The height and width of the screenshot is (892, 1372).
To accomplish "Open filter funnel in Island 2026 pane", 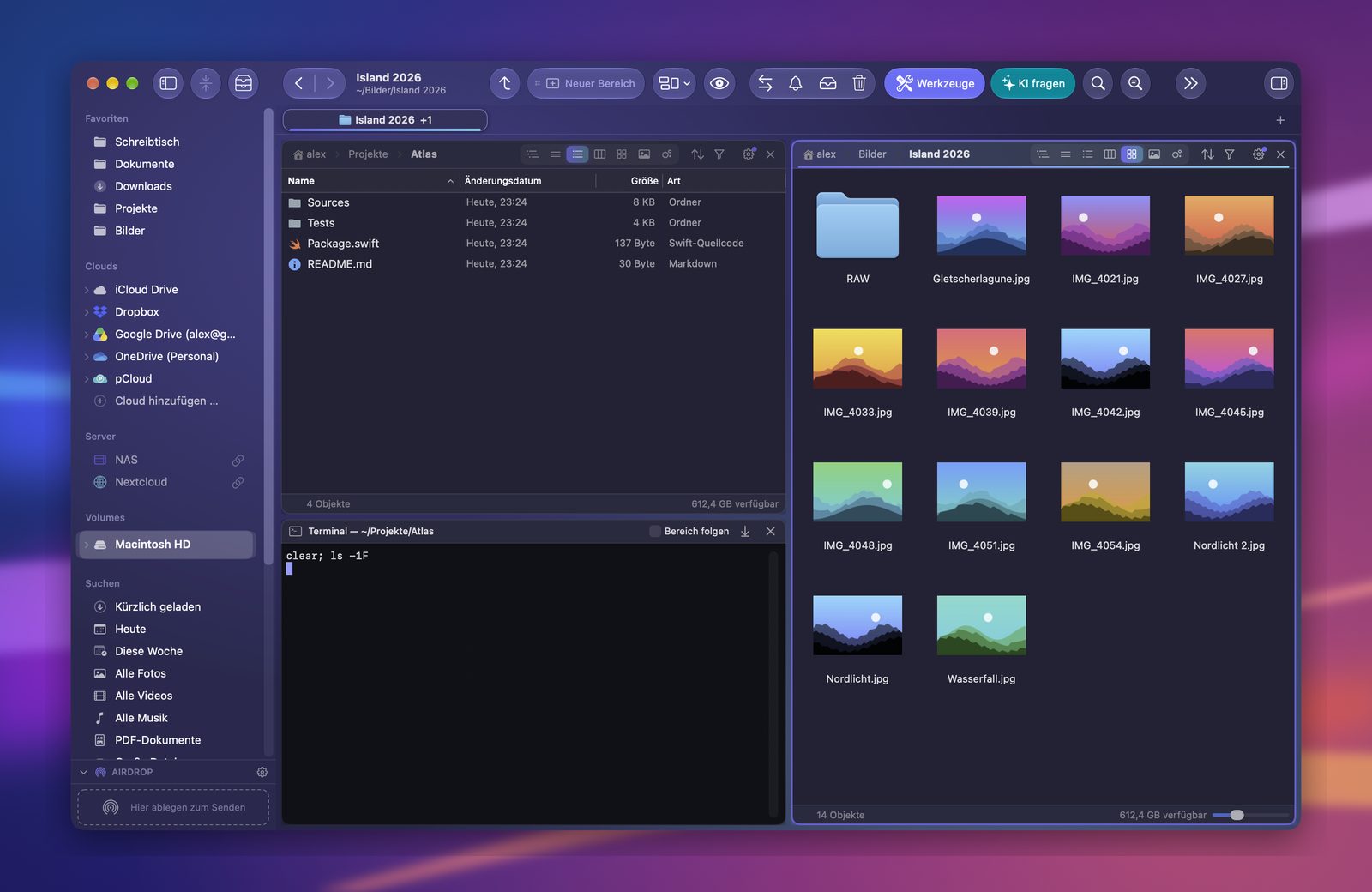I will point(1230,154).
